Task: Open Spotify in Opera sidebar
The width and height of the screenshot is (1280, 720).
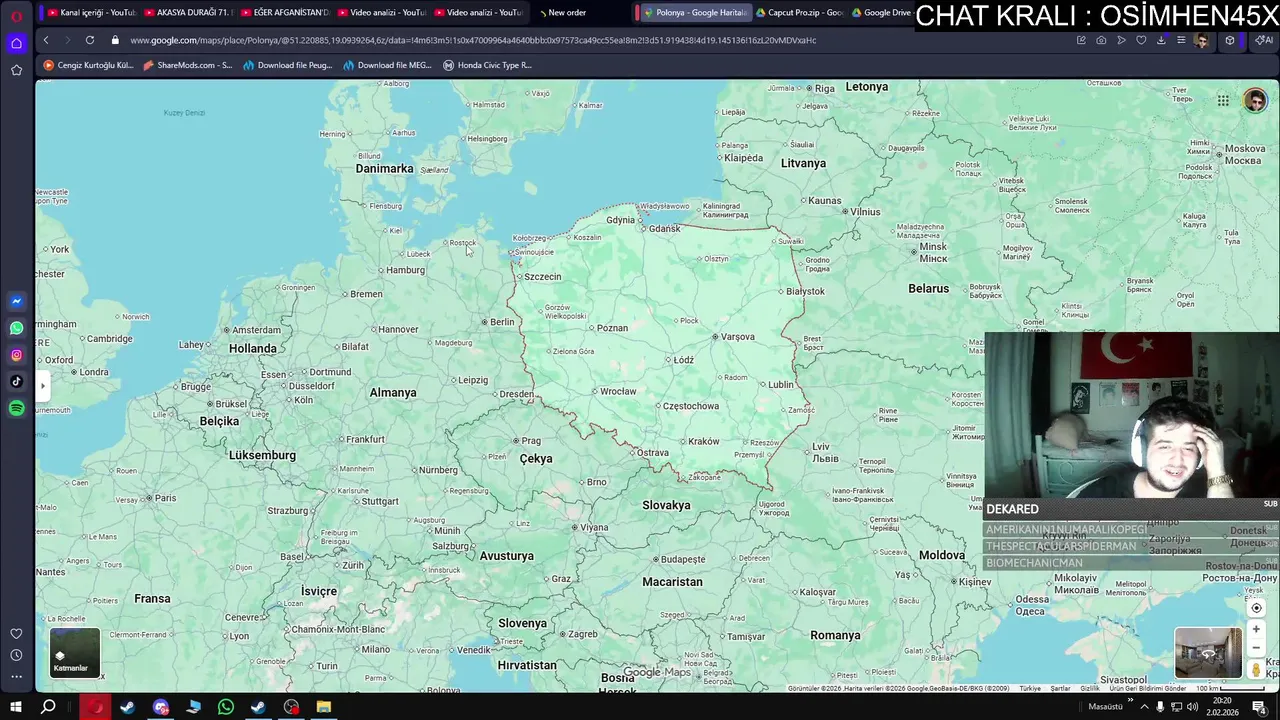Action: (16, 408)
